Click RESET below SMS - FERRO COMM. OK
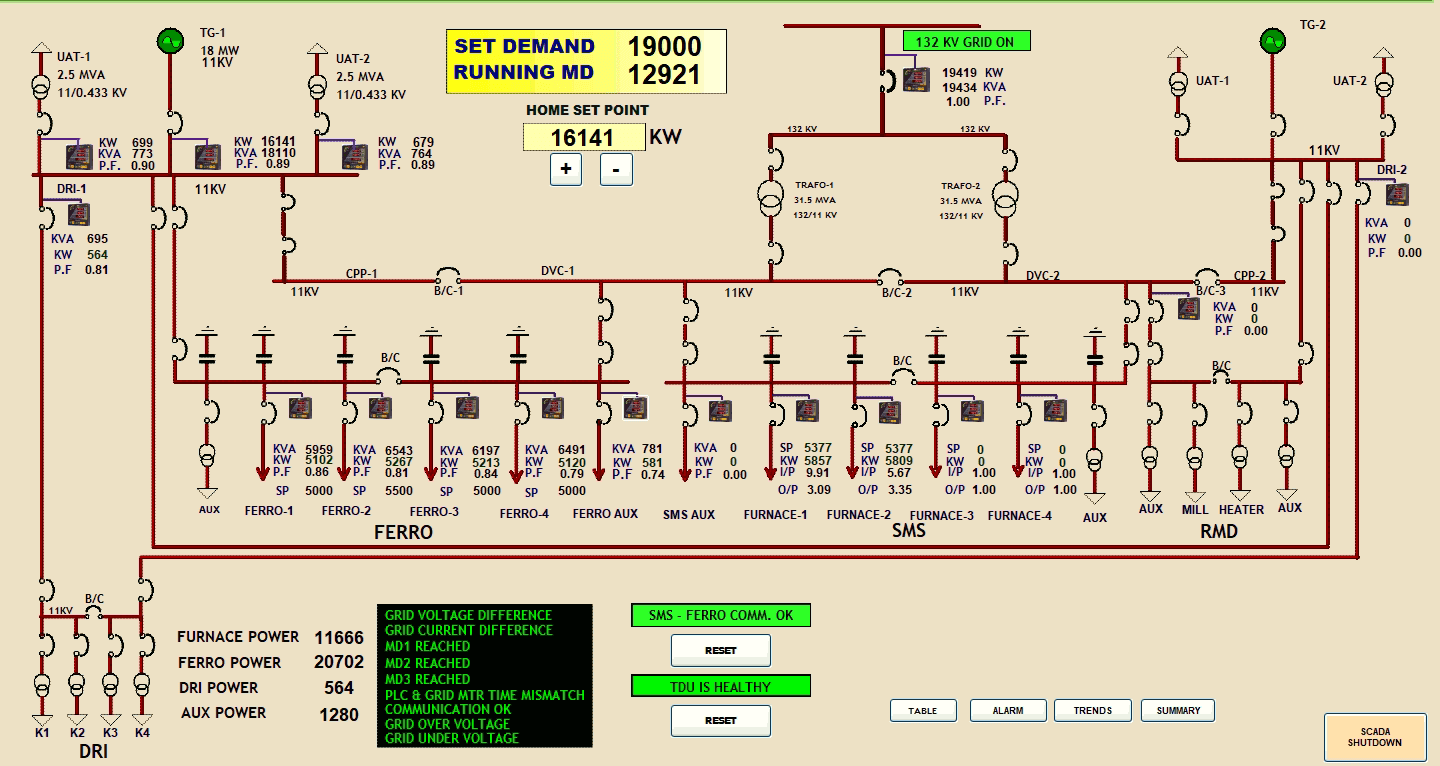This screenshot has height=766, width=1440. point(721,650)
